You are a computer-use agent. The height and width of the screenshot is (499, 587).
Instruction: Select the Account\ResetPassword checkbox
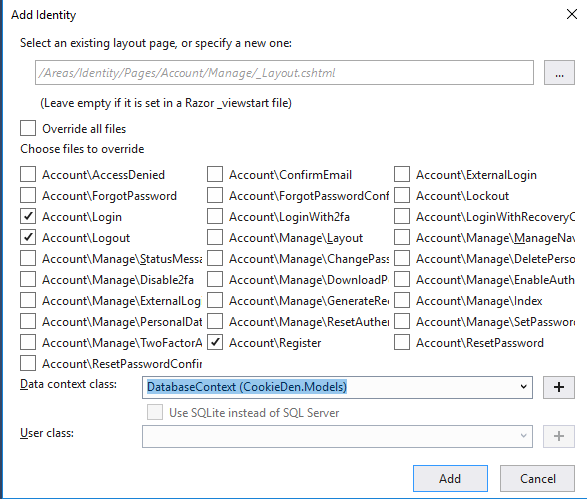pyautogui.click(x=402, y=342)
